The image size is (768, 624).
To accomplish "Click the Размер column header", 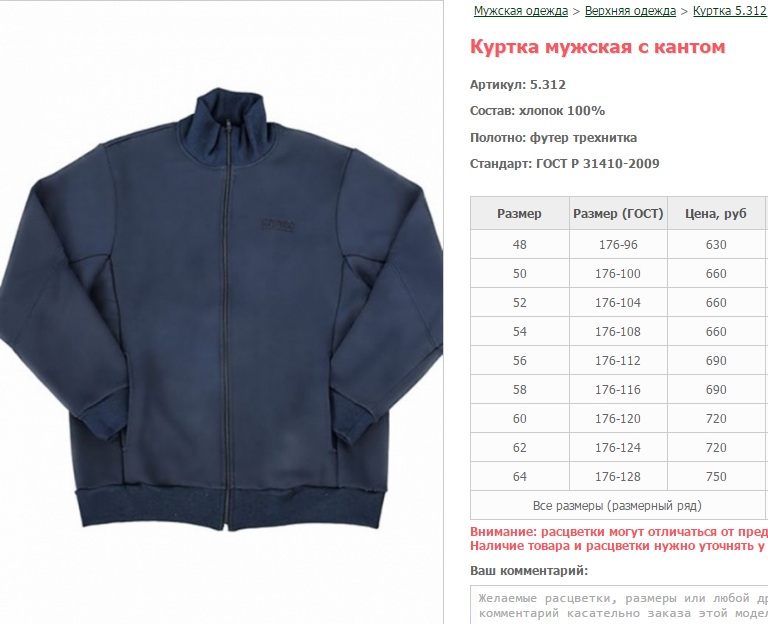I will 520,214.
